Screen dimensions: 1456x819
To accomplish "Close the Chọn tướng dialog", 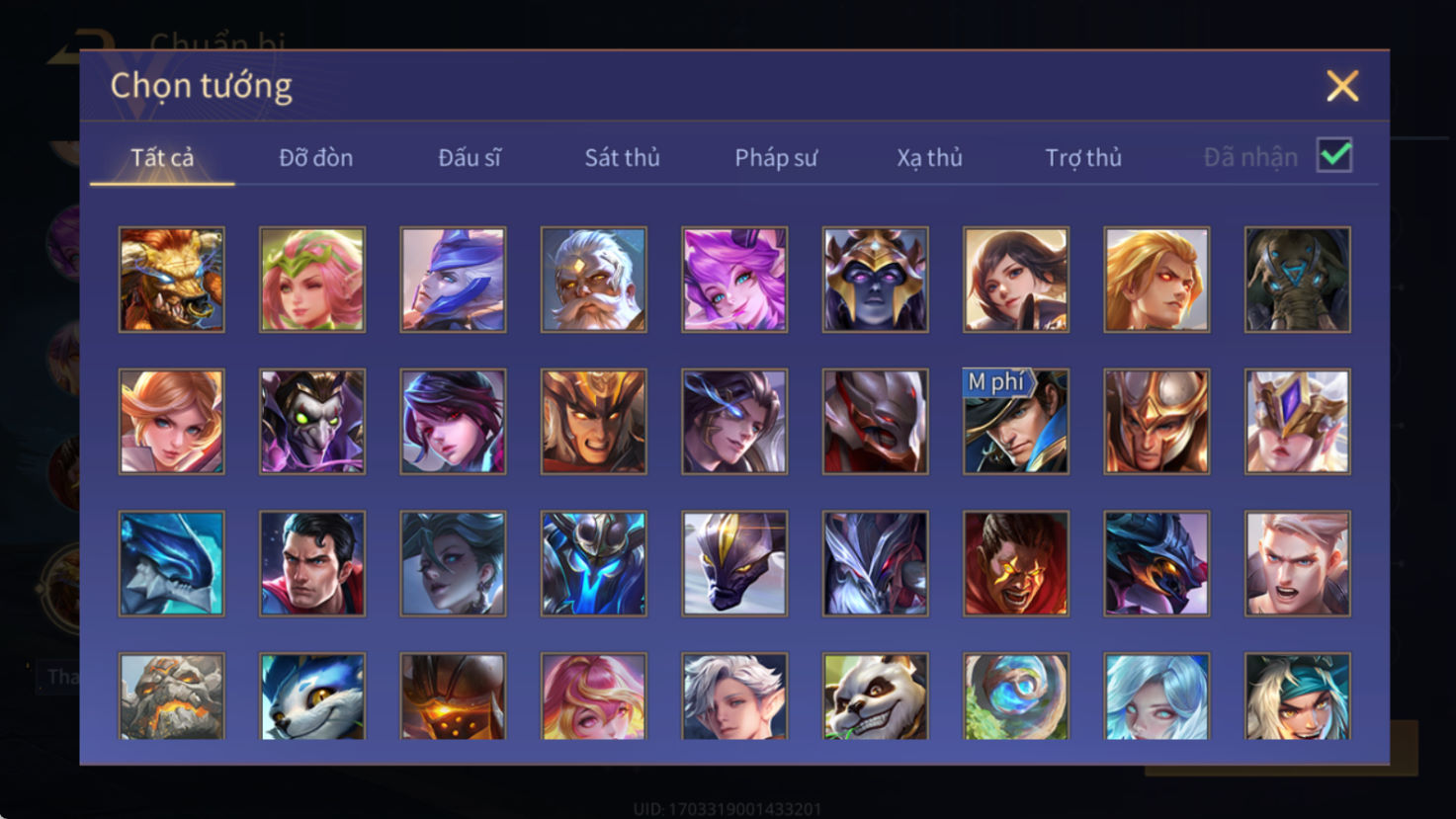I will pos(1342,86).
